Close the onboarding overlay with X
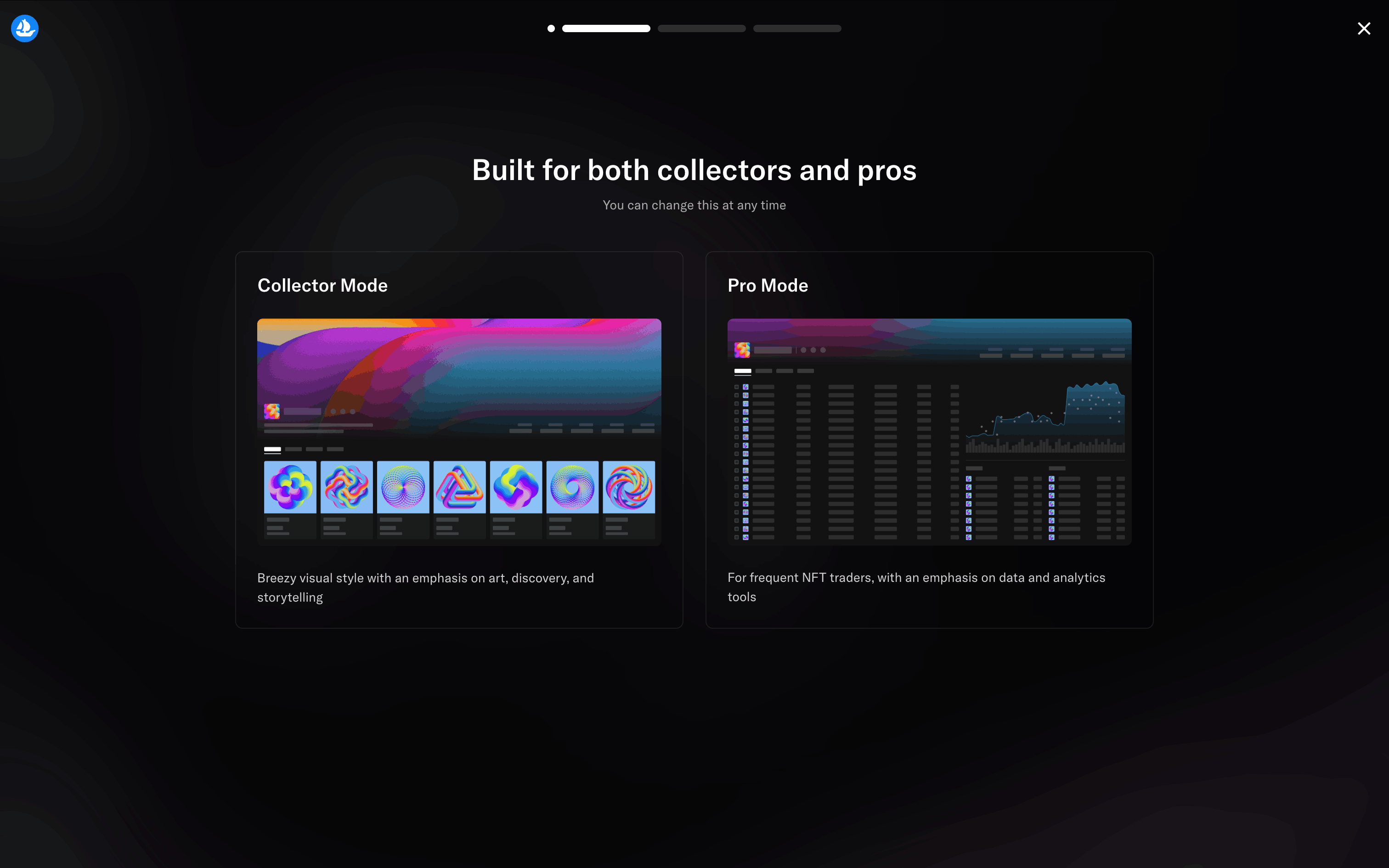This screenshot has width=1389, height=868. pyautogui.click(x=1364, y=28)
